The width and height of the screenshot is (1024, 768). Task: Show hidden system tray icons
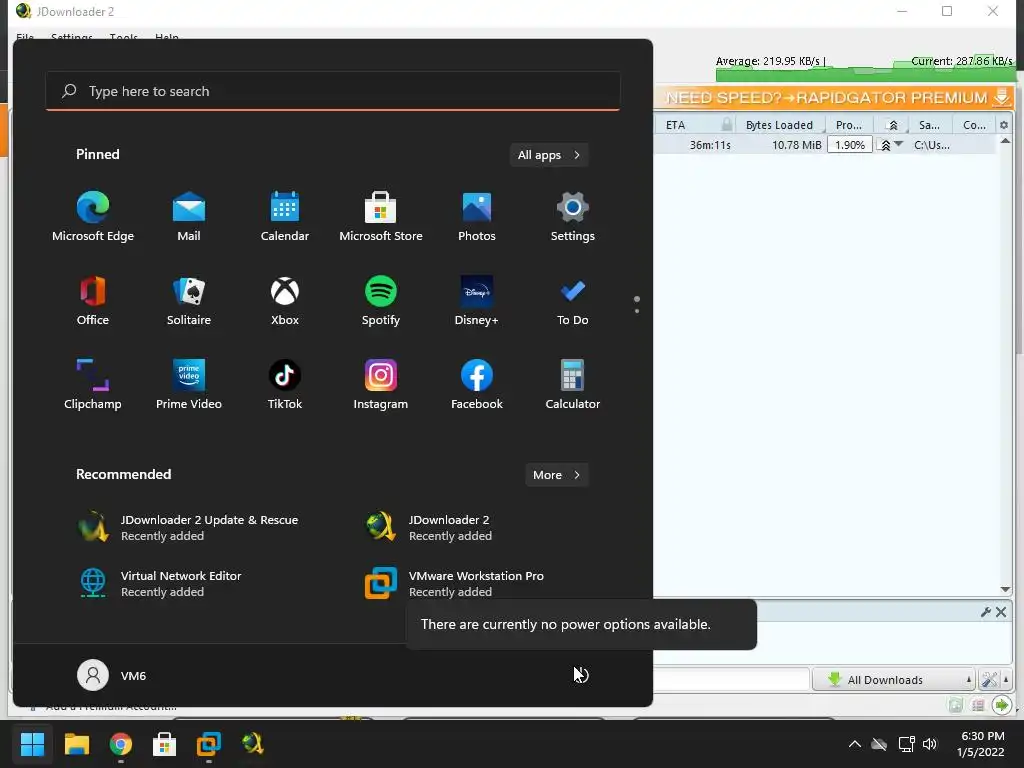[x=854, y=744]
